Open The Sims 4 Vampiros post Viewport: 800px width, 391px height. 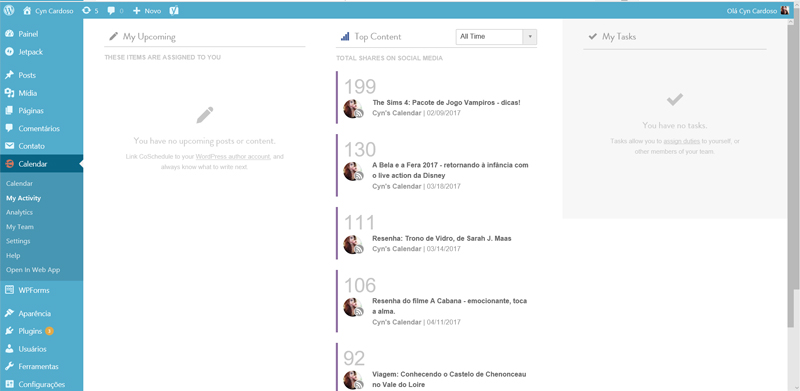446,103
